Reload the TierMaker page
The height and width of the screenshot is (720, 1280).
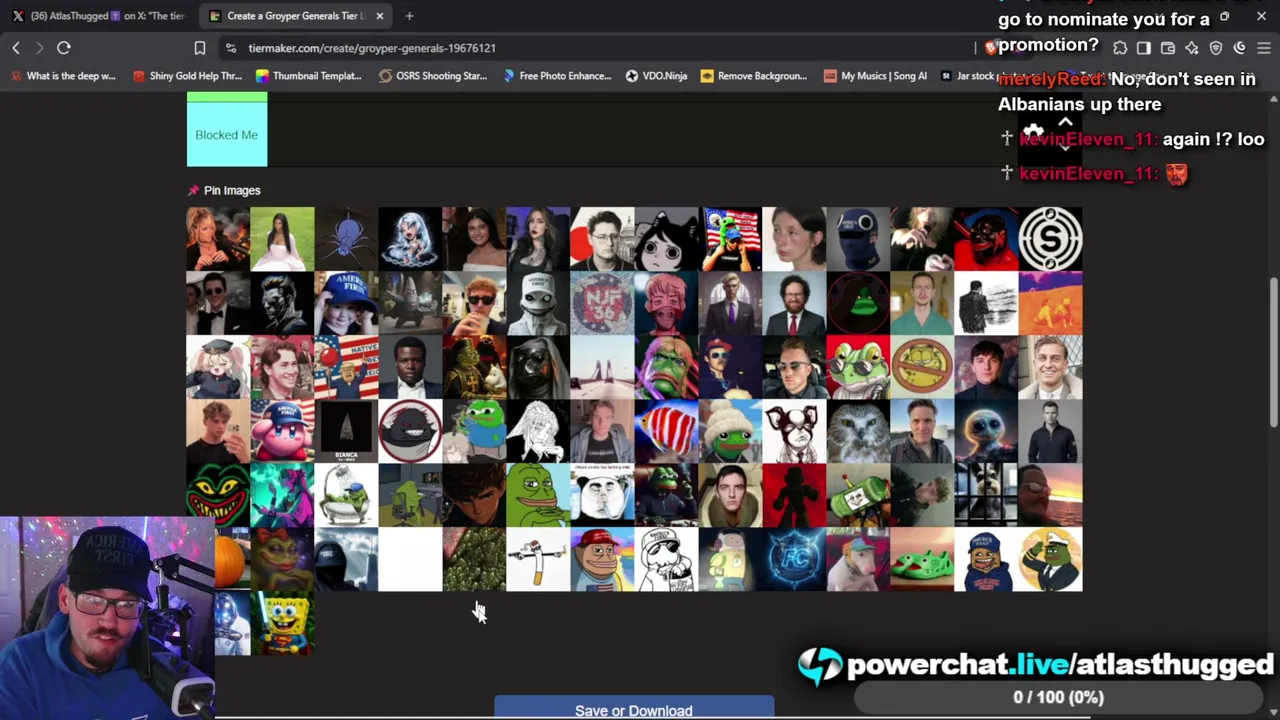coord(64,48)
